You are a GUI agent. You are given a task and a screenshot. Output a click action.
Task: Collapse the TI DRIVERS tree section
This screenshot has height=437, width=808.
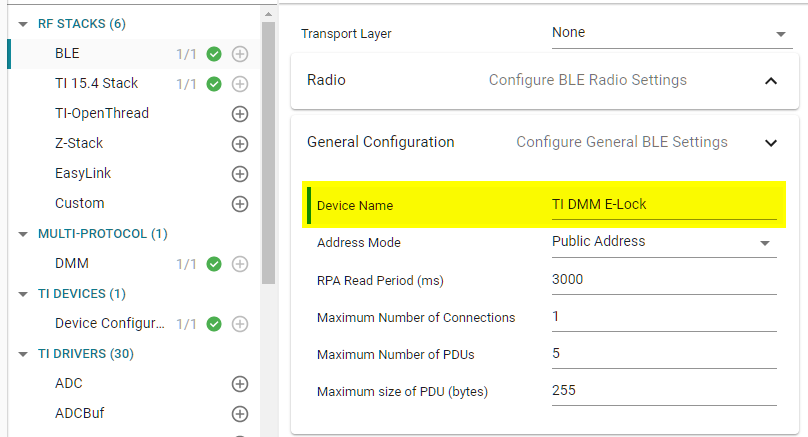pos(23,354)
